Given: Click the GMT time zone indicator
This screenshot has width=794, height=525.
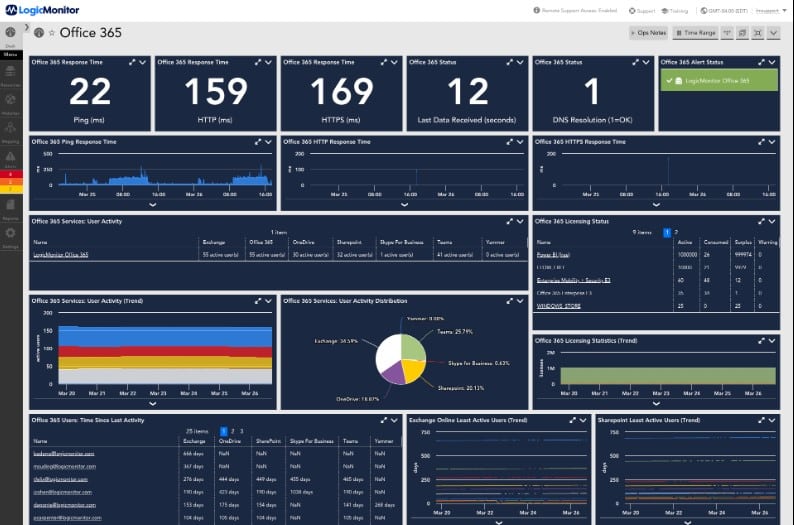Looking at the screenshot, I should pos(723,11).
